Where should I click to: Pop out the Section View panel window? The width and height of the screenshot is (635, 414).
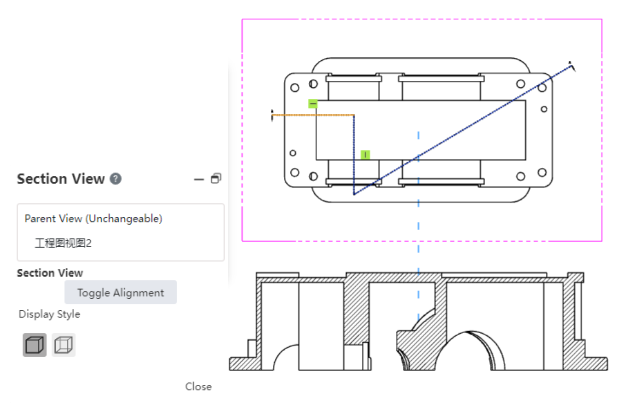215,179
